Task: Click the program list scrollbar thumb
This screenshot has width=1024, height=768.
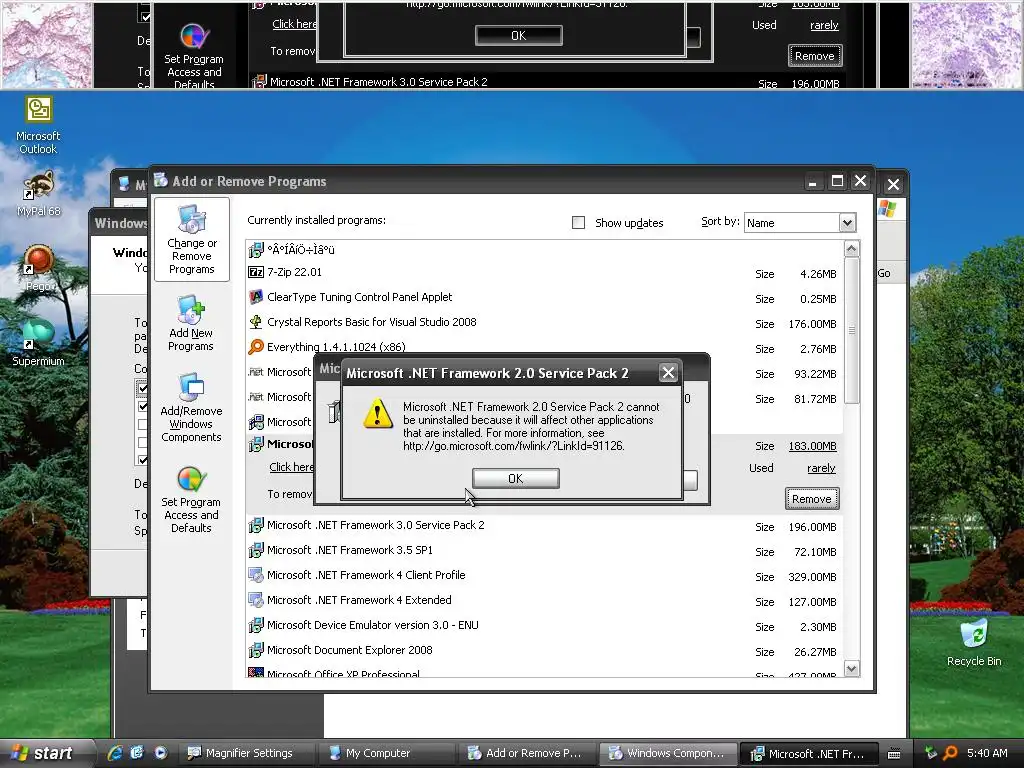Action: tap(852, 330)
